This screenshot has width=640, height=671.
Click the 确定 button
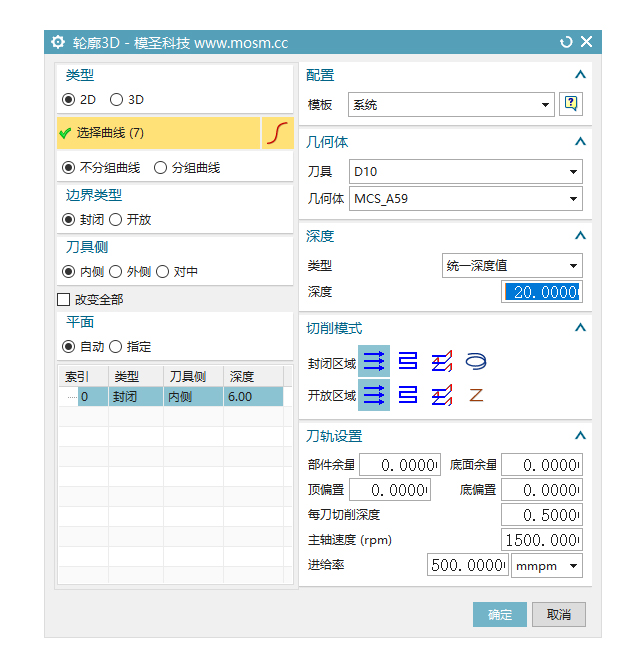(499, 615)
